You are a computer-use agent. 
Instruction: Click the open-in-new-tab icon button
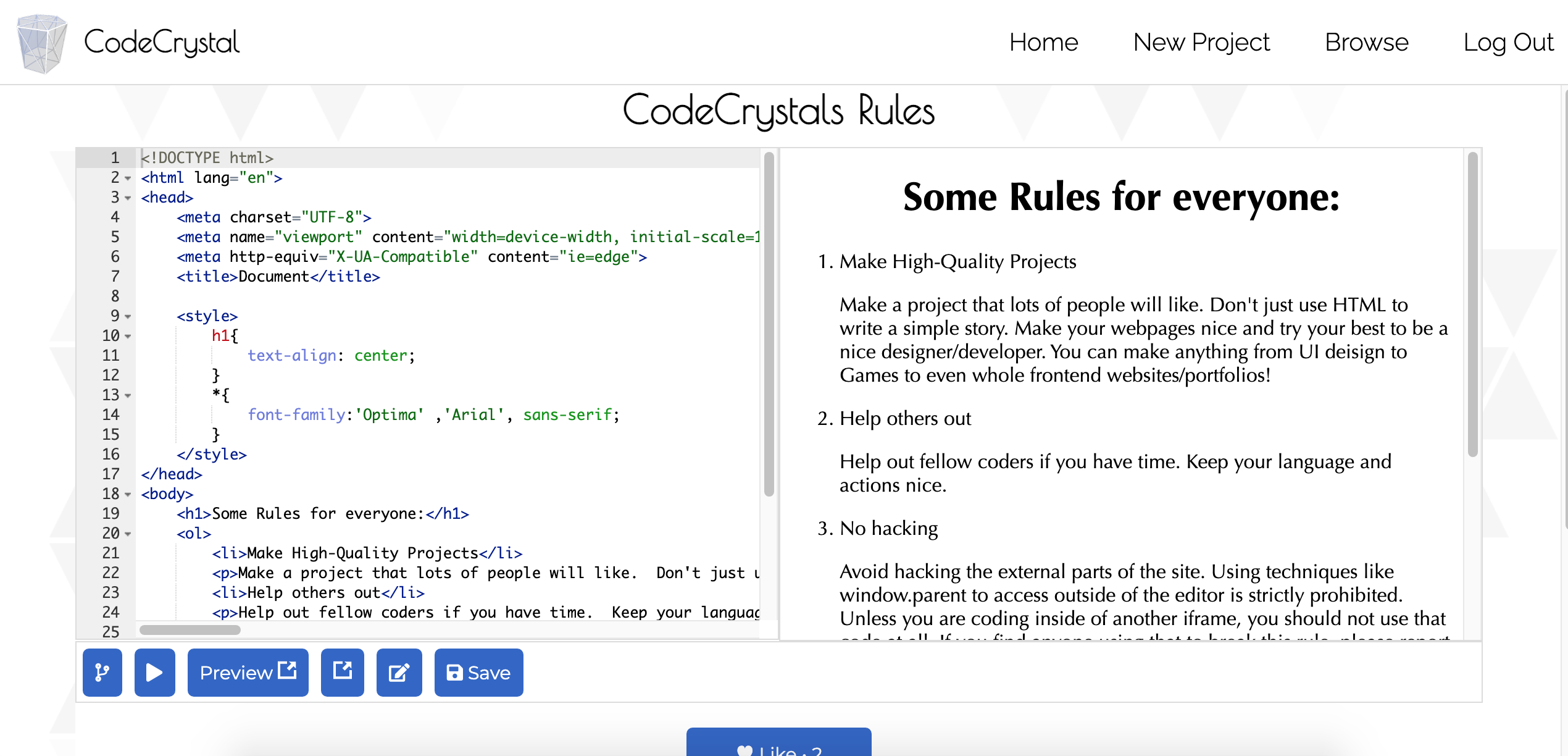tap(342, 673)
